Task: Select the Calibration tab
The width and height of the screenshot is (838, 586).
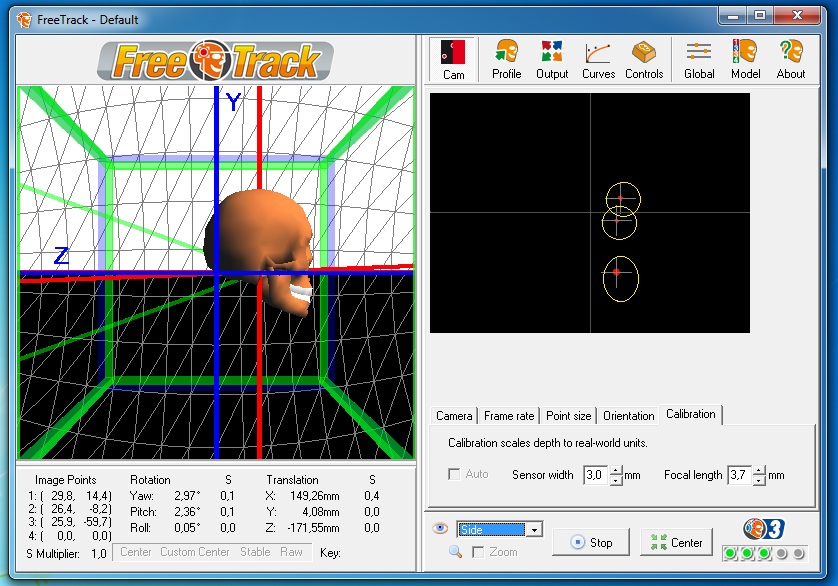Action: (x=690, y=414)
